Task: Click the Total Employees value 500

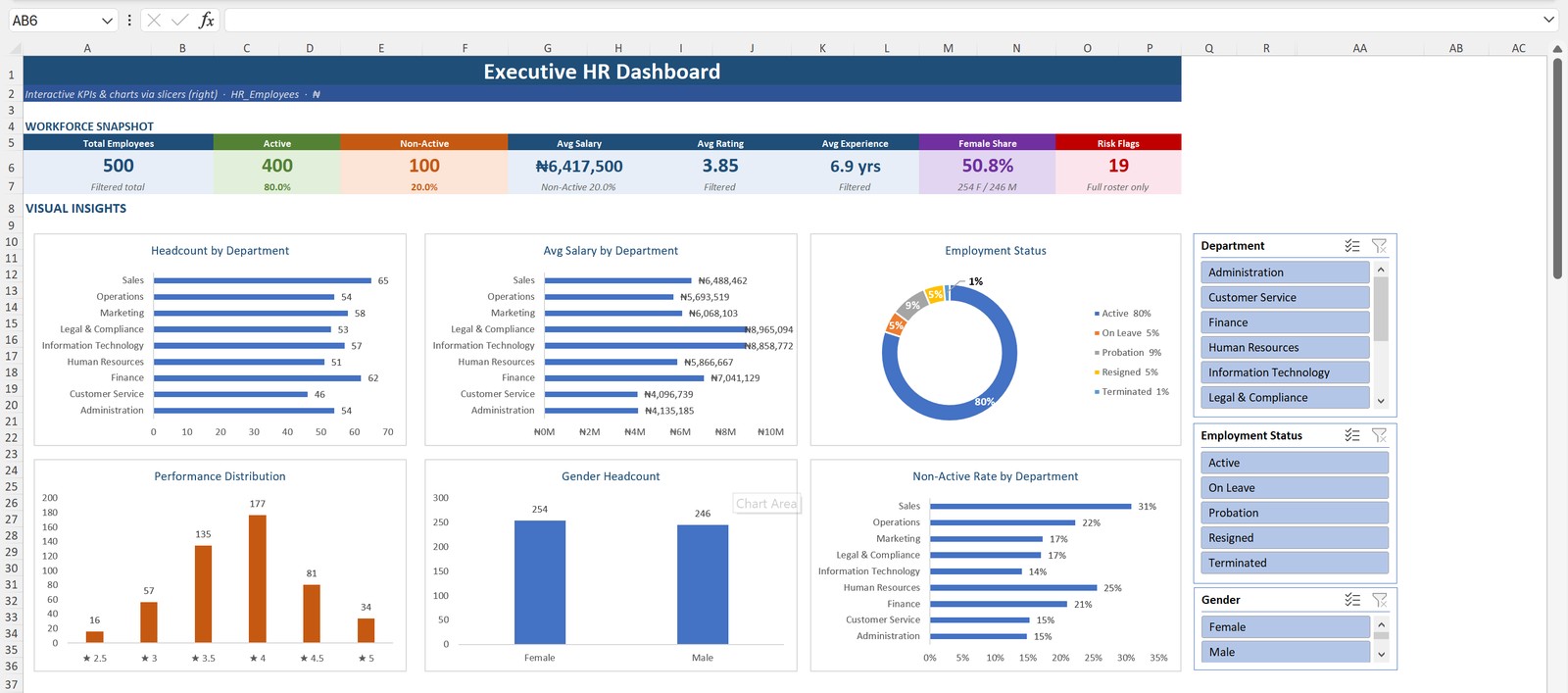Action: pos(118,166)
